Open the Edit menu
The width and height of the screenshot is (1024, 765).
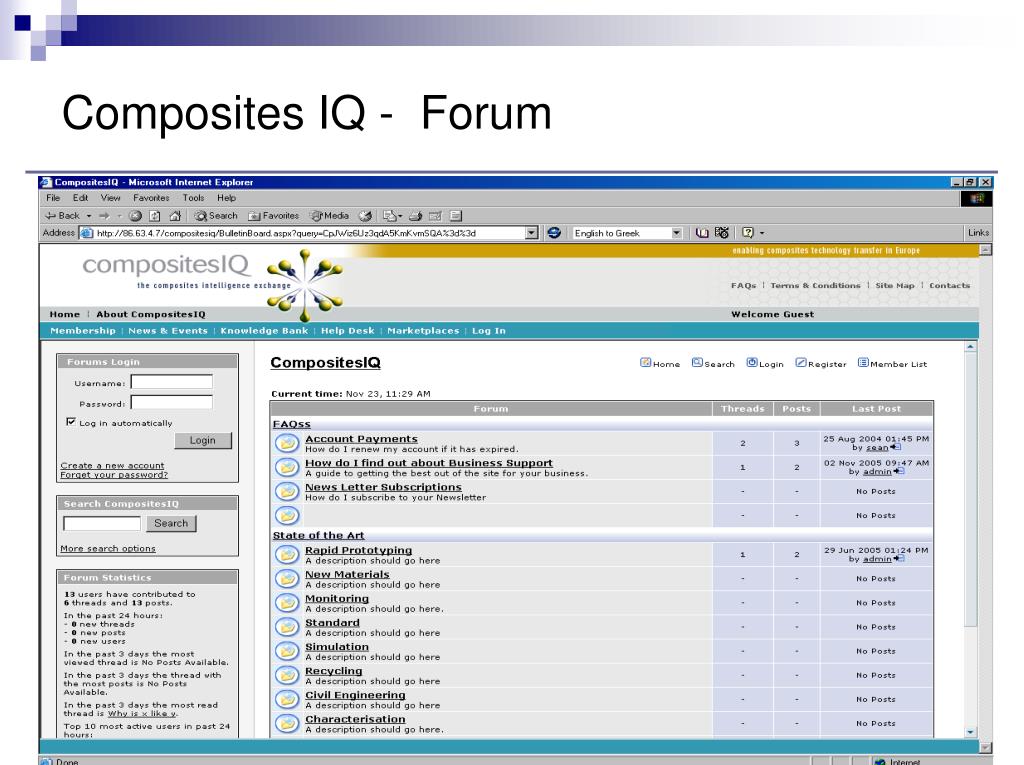[x=80, y=198]
